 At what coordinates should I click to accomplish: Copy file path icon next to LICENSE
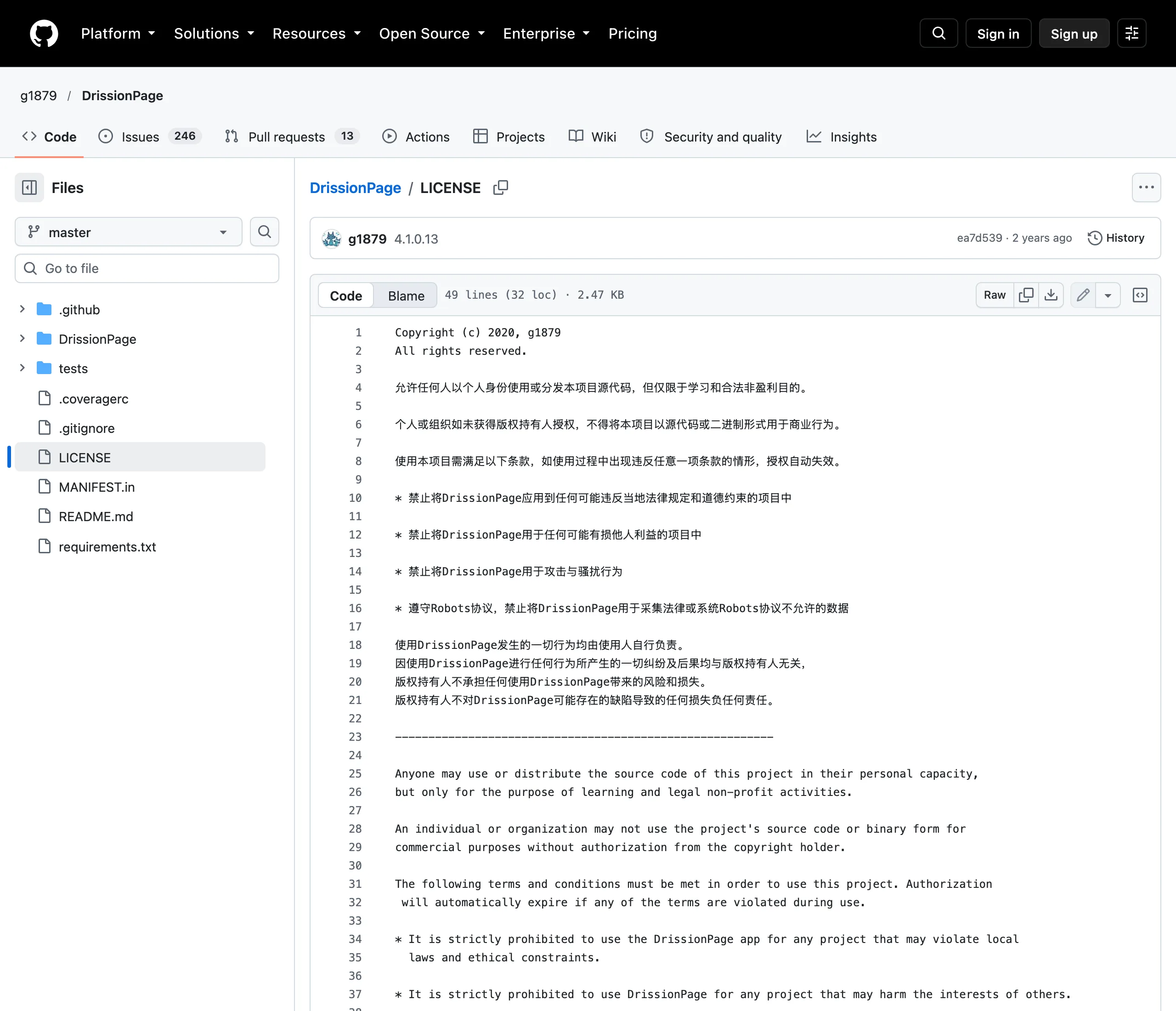tap(501, 187)
